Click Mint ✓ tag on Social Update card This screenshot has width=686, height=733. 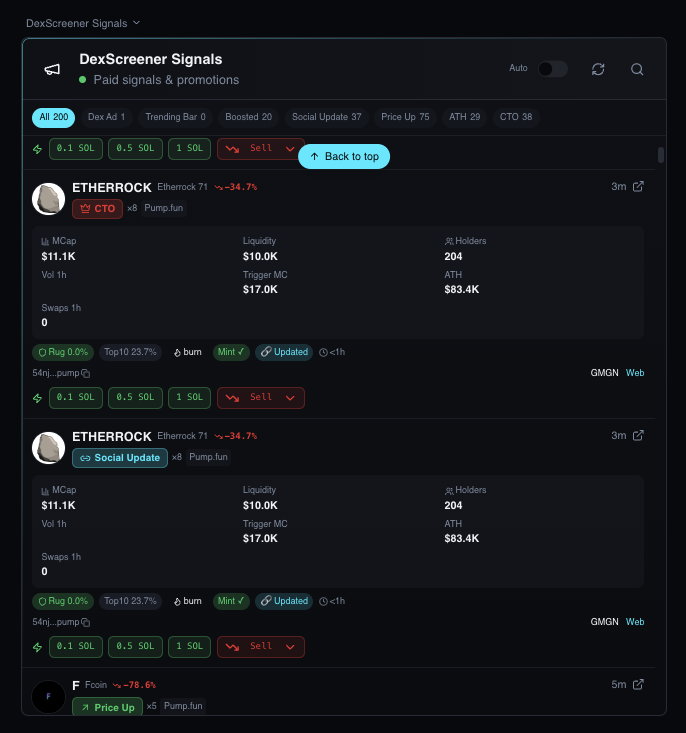click(231, 602)
